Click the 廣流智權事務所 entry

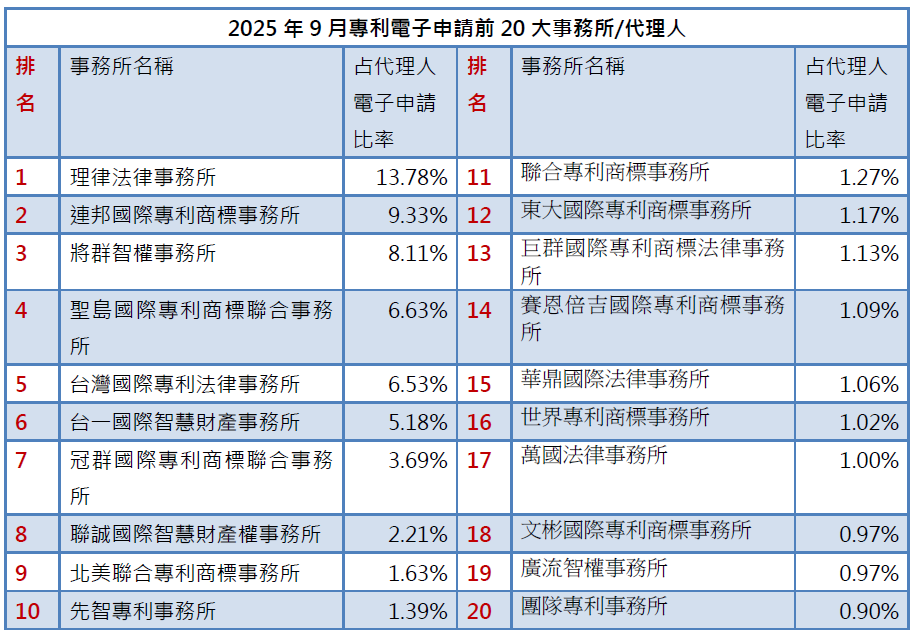[x=594, y=569]
